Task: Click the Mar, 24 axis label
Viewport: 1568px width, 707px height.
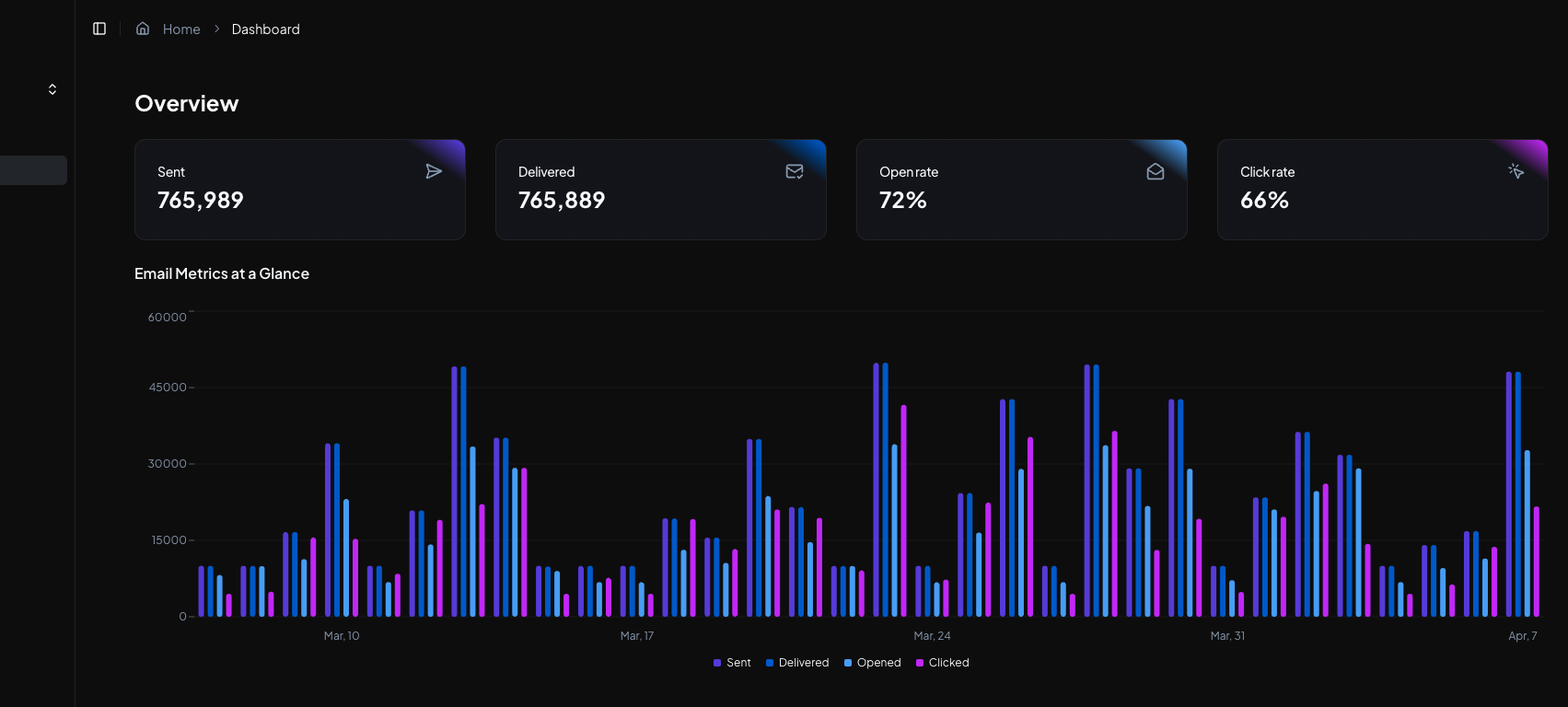Action: 932,636
